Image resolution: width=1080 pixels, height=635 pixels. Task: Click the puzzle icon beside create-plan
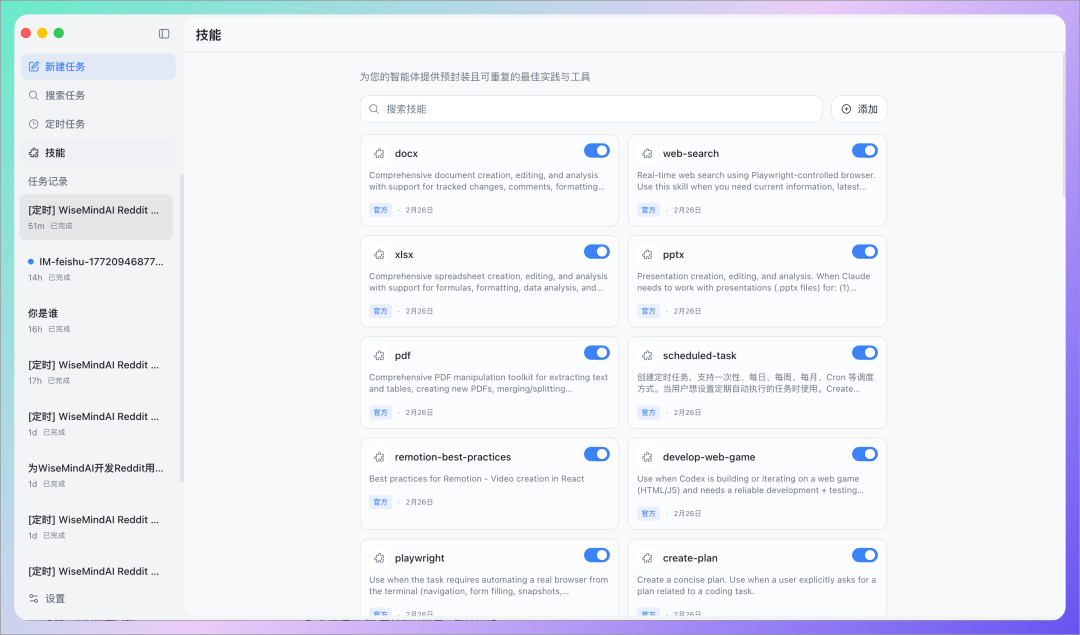647,557
